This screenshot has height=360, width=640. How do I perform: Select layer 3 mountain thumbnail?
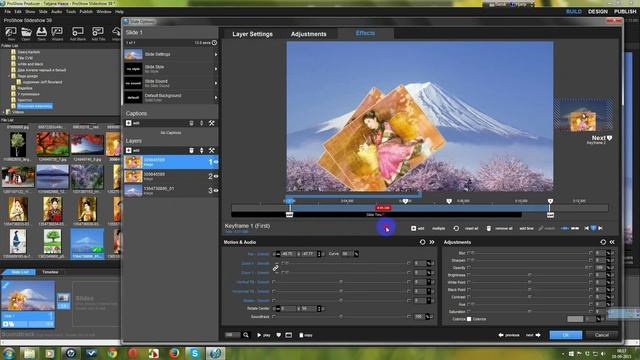click(133, 191)
